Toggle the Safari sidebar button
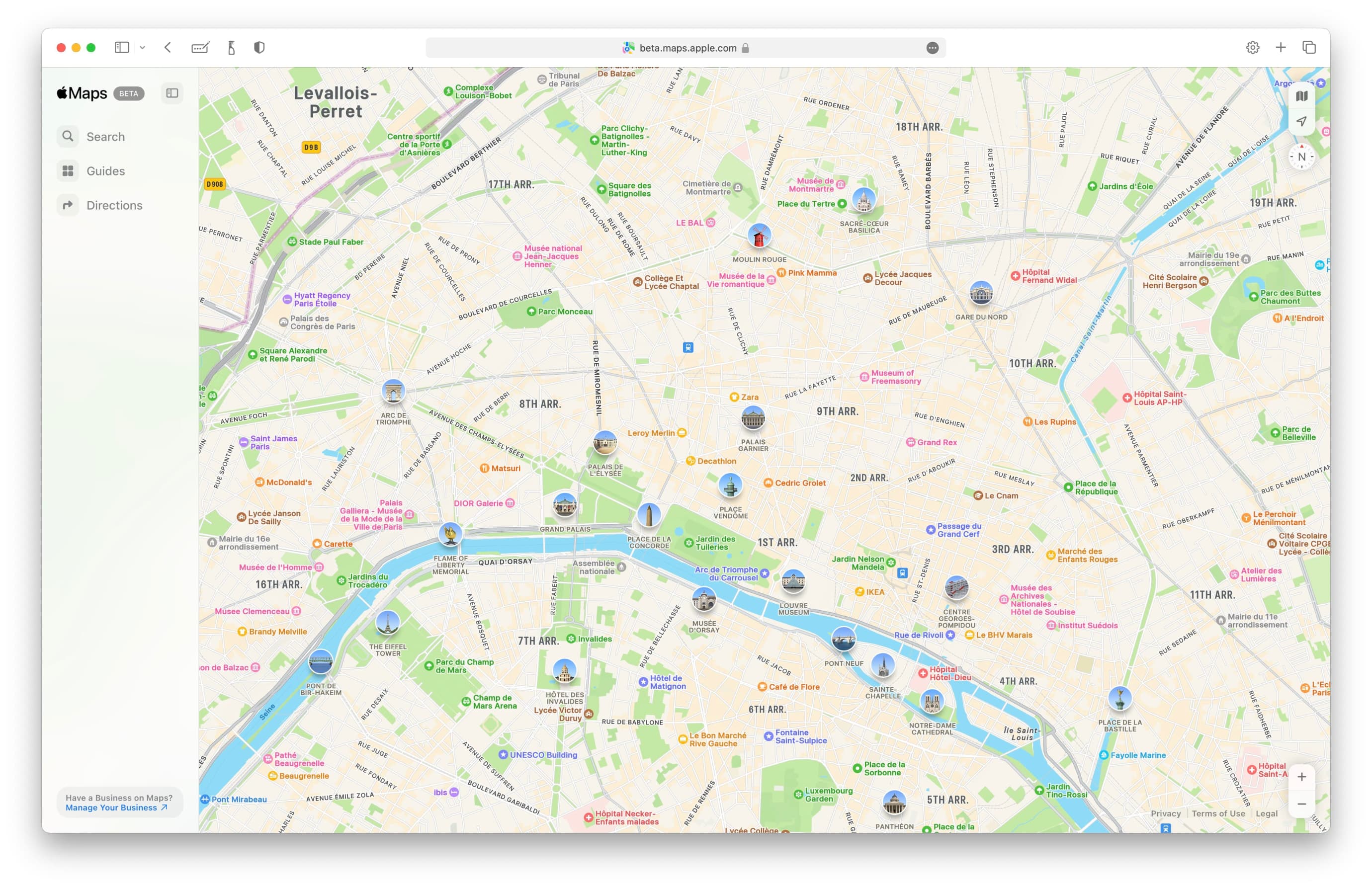Screen dimensions: 1372x888 click(x=122, y=48)
